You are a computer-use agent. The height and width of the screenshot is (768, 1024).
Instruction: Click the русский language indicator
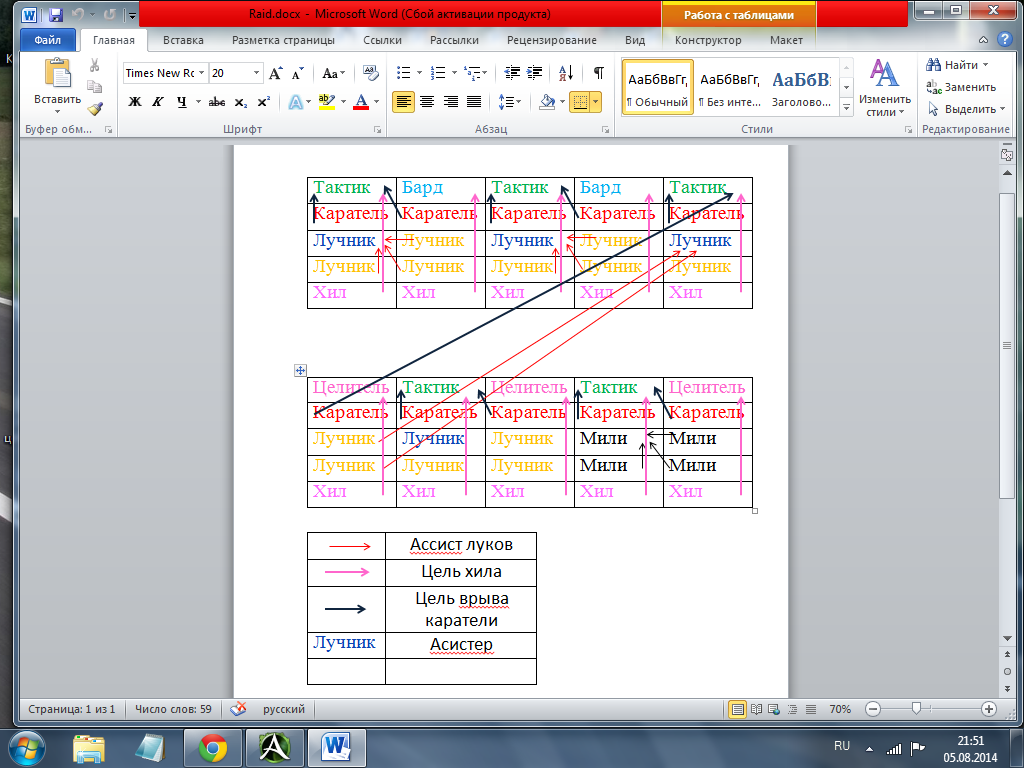point(283,709)
